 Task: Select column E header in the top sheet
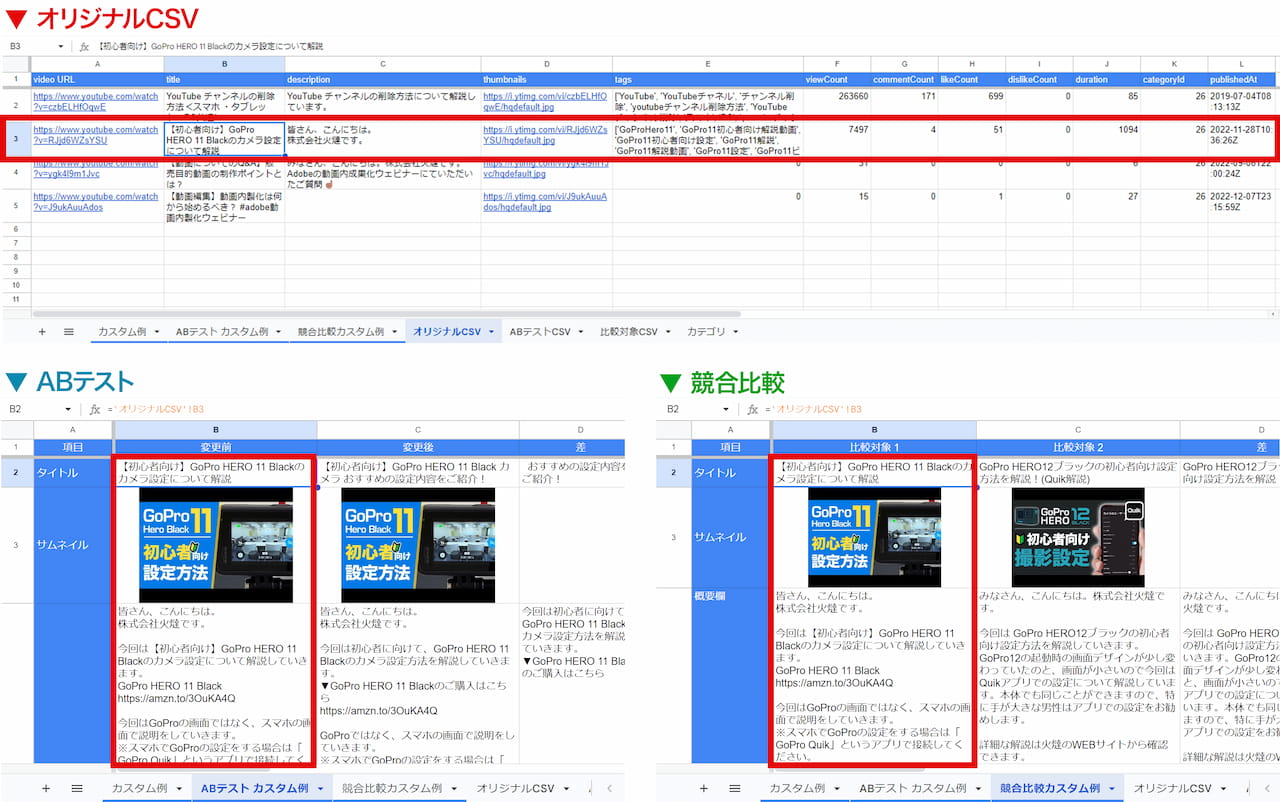pyautogui.click(x=708, y=64)
